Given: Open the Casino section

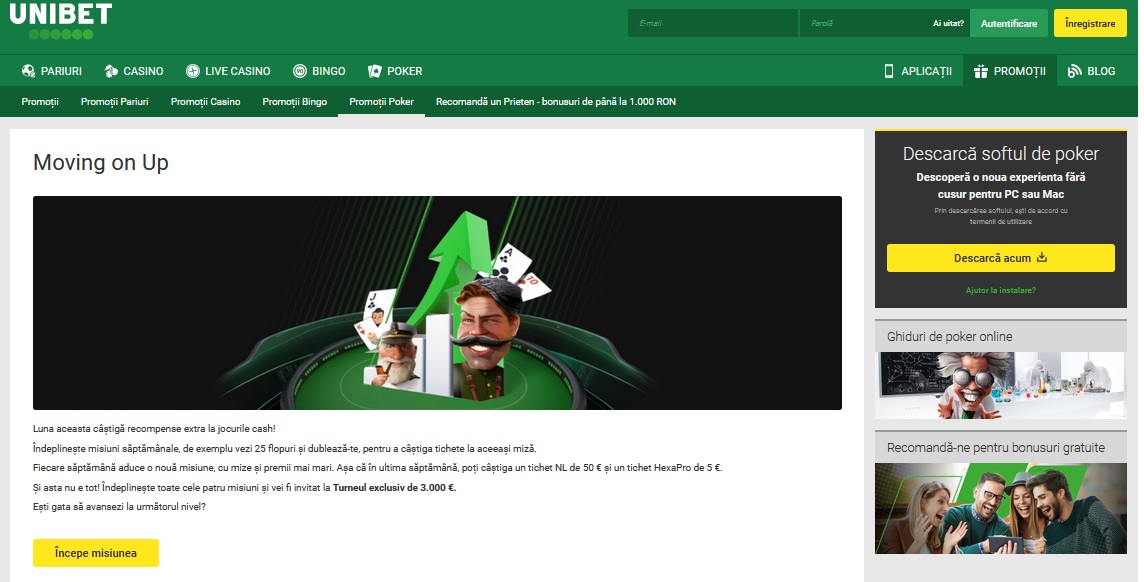Looking at the screenshot, I should pyautogui.click(x=134, y=71).
